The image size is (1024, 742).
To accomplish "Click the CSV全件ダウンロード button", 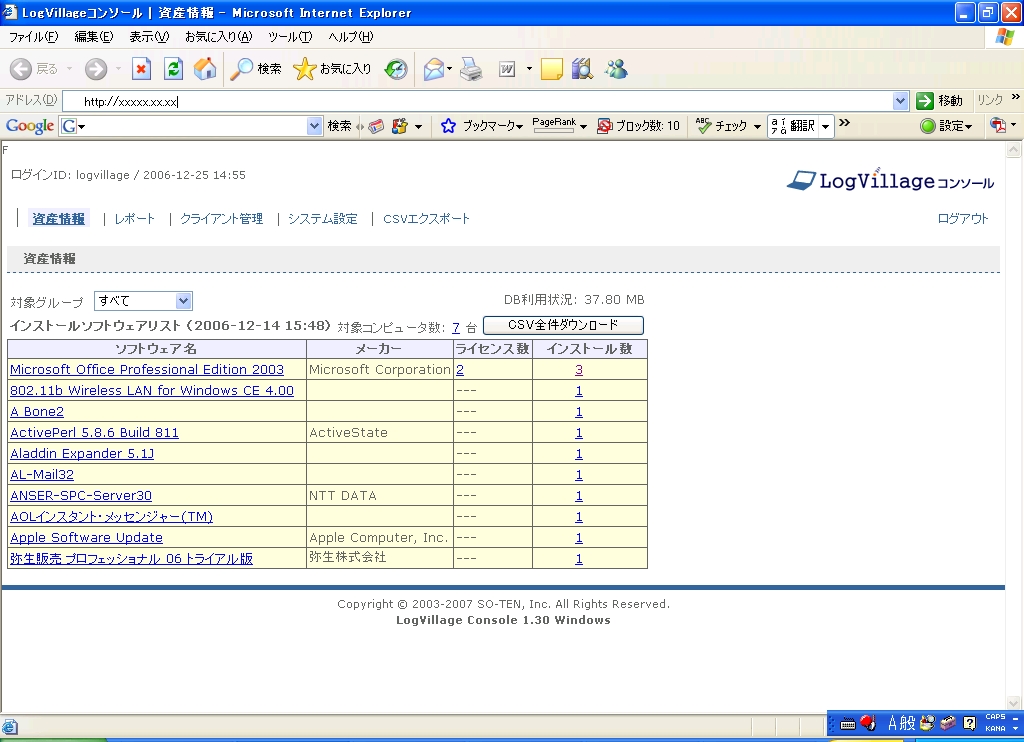I will click(x=563, y=325).
